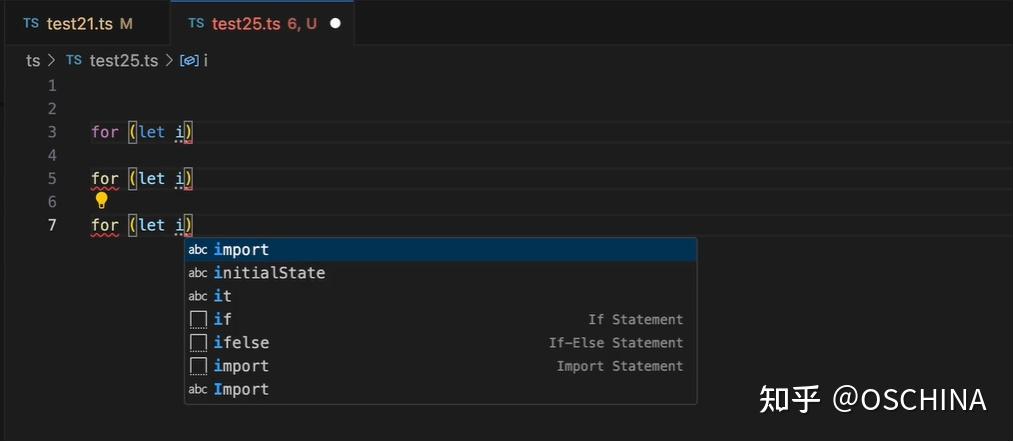Image resolution: width=1014 pixels, height=442 pixels.
Task: Click the abc icon beside 'initialState' suggestion
Action: (198, 273)
